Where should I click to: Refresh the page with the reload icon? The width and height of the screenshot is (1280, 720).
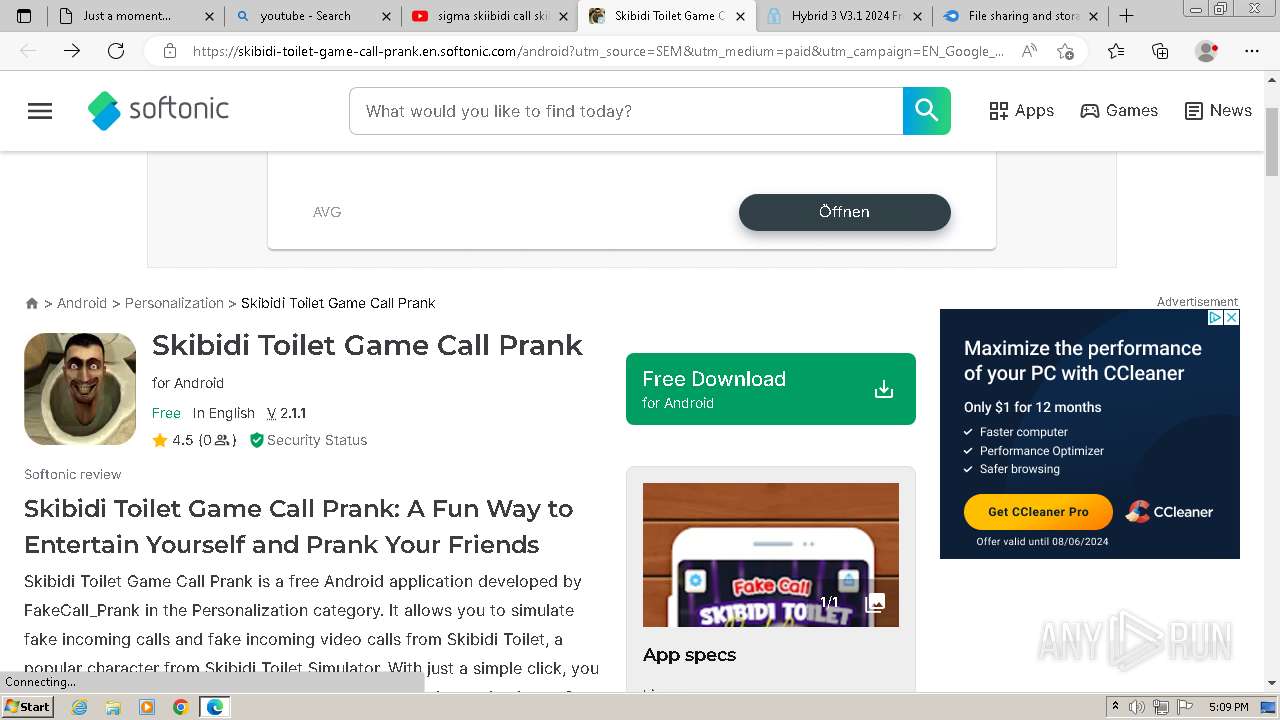click(x=116, y=51)
